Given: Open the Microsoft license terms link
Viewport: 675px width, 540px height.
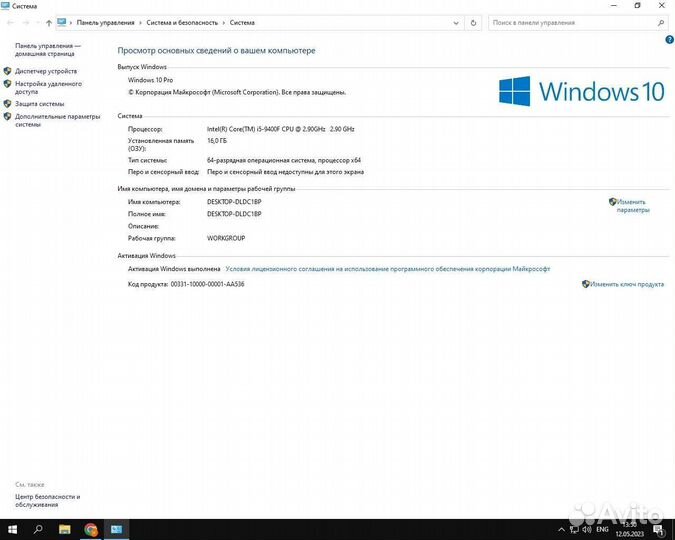Looking at the screenshot, I should pos(387,268).
